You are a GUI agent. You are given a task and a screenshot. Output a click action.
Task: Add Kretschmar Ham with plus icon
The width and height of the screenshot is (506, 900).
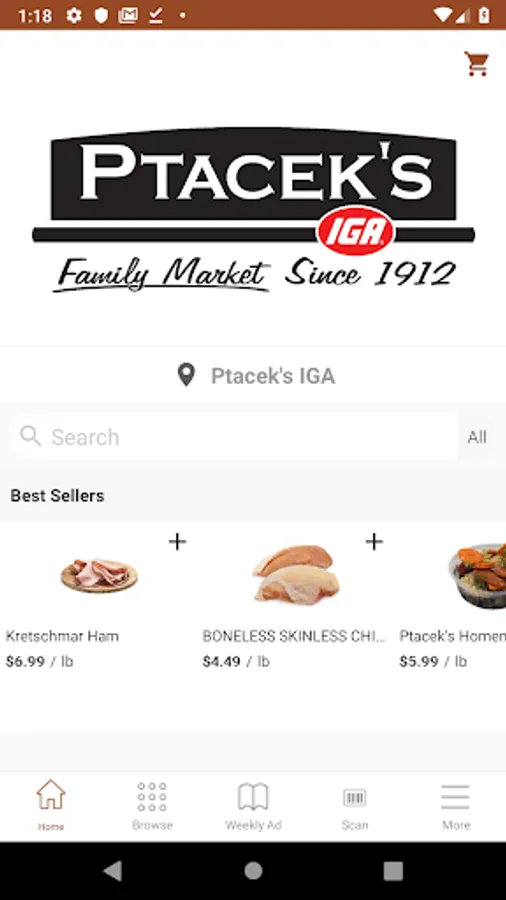pos(177,542)
